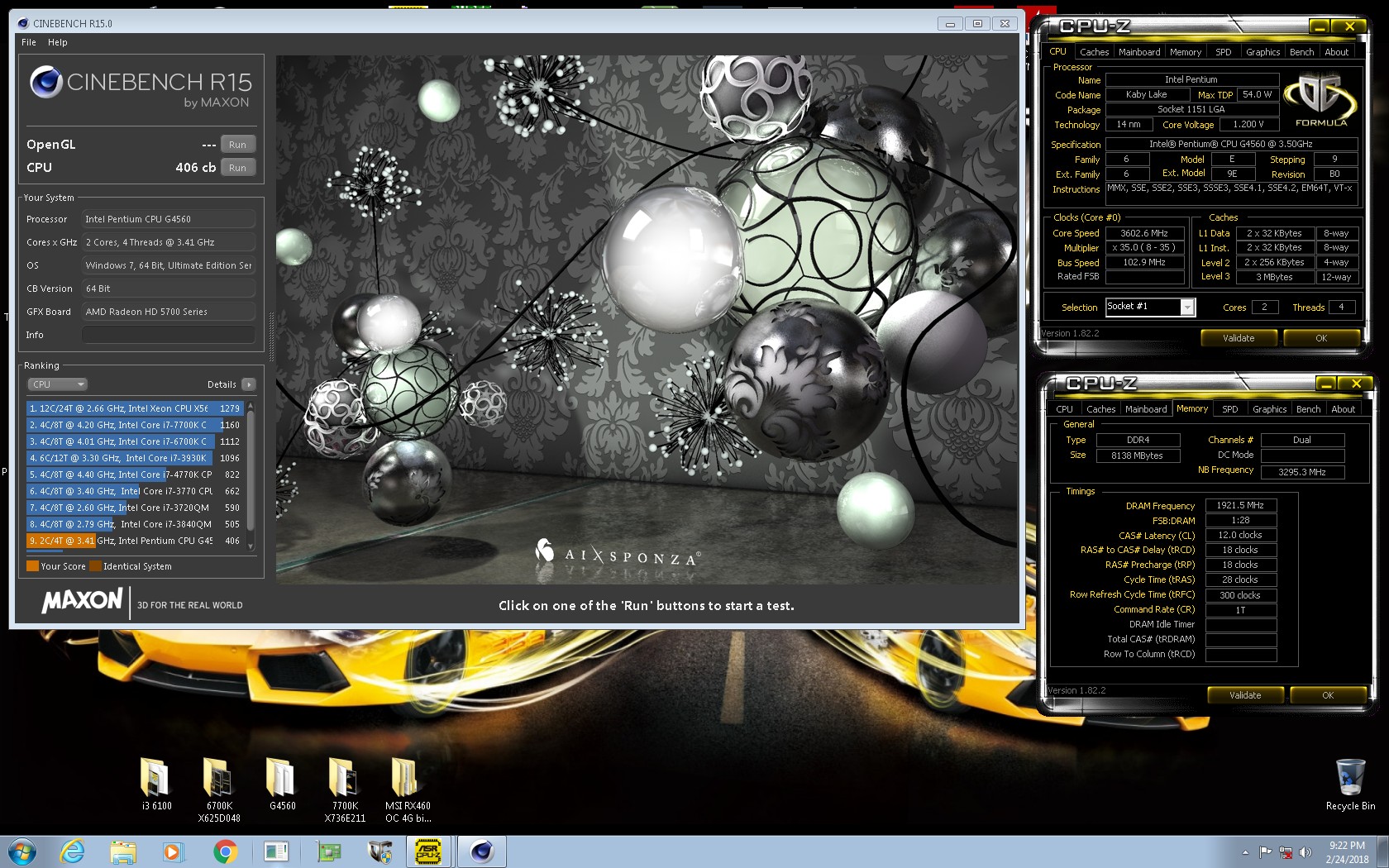1389x868 pixels.
Task: Open Bench tab in top CPU-Z window
Action: 1302,52
